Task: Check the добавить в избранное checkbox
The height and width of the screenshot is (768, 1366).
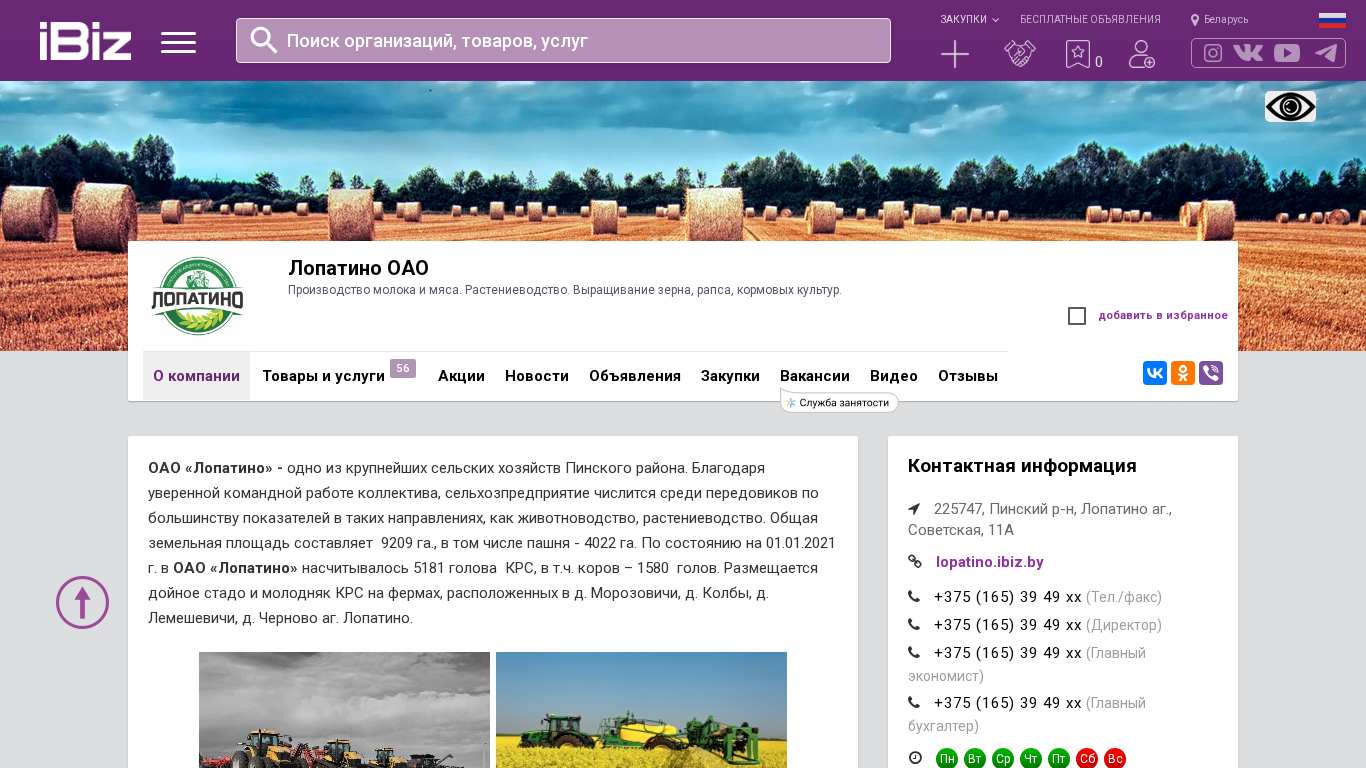Action: click(x=1077, y=316)
